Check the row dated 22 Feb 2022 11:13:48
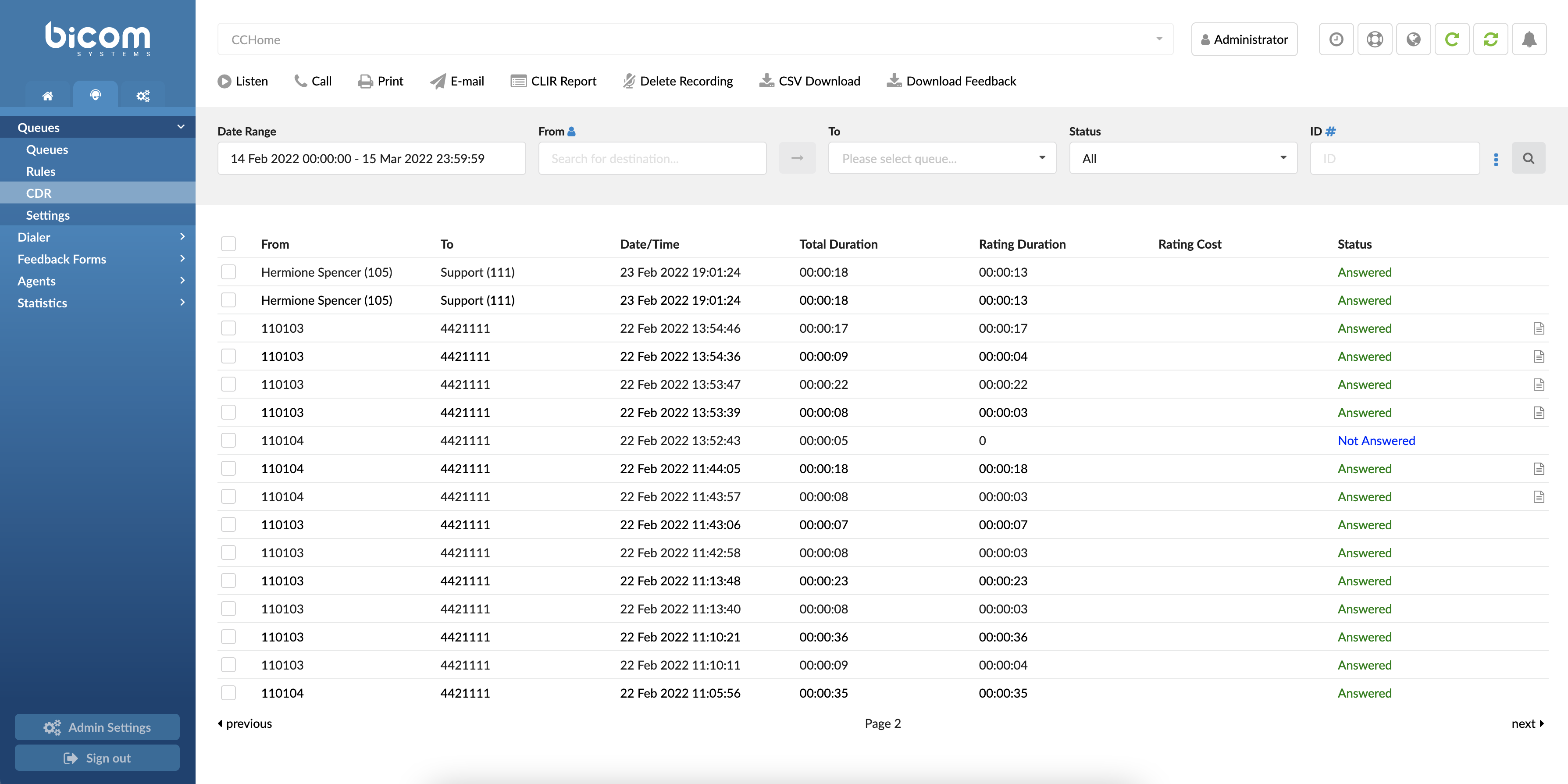1568x784 pixels. coord(228,581)
